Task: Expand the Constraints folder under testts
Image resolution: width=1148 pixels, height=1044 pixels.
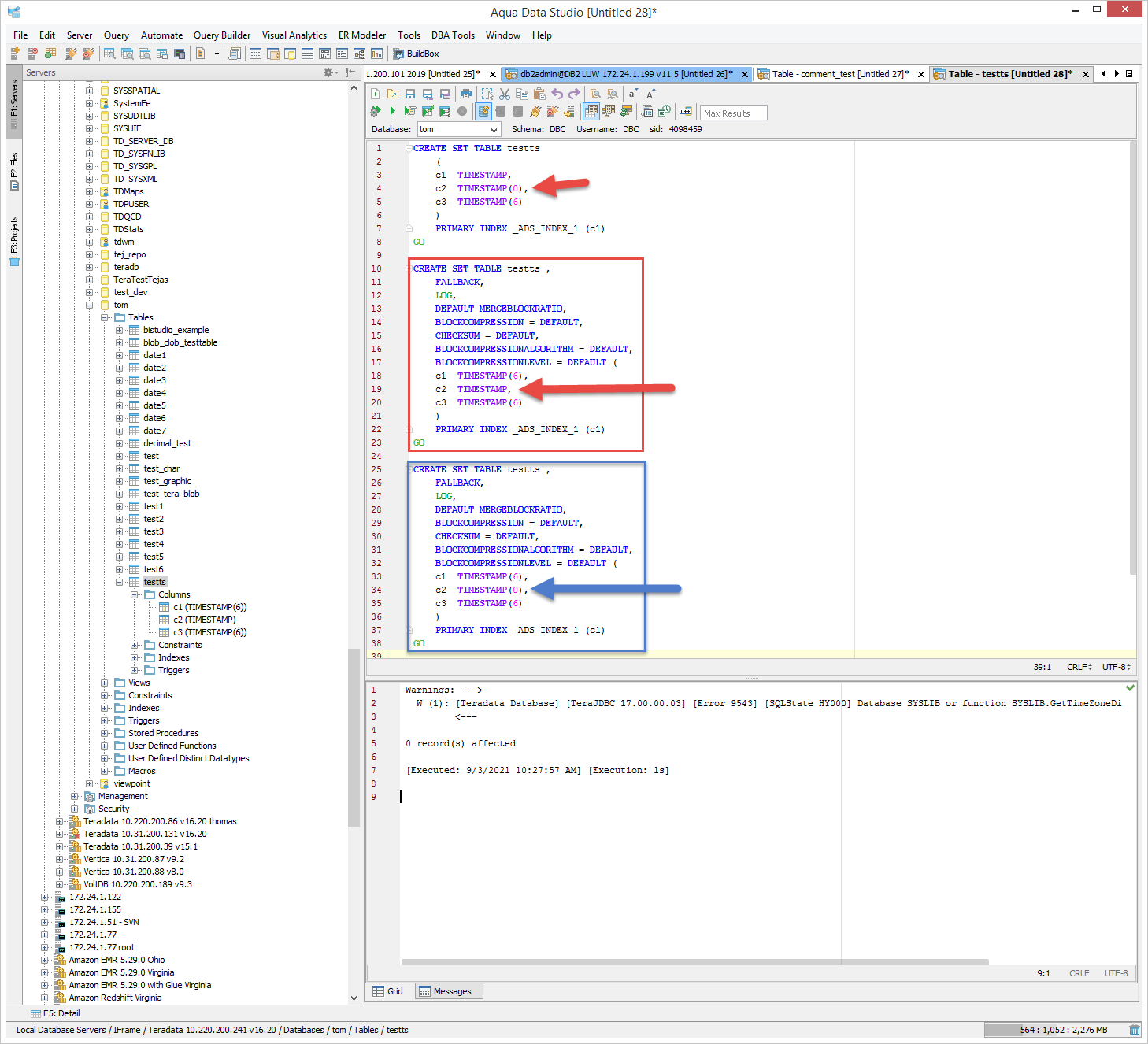Action: tap(135, 645)
